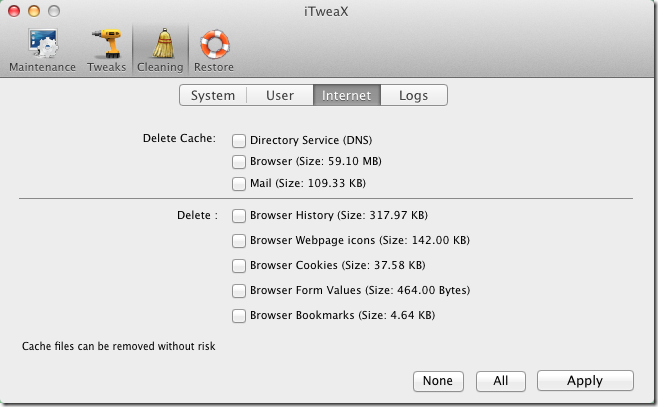Click the 'Cache files can be removed without risk' text
This screenshot has height=407, width=658.
(119, 346)
